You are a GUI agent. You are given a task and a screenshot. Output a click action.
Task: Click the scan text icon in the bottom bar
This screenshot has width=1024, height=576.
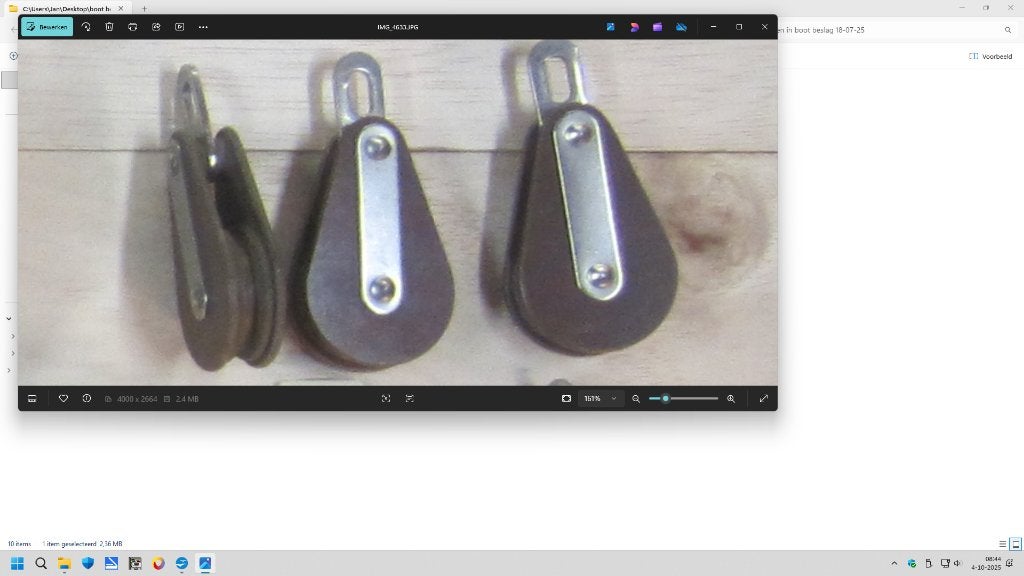[386, 398]
